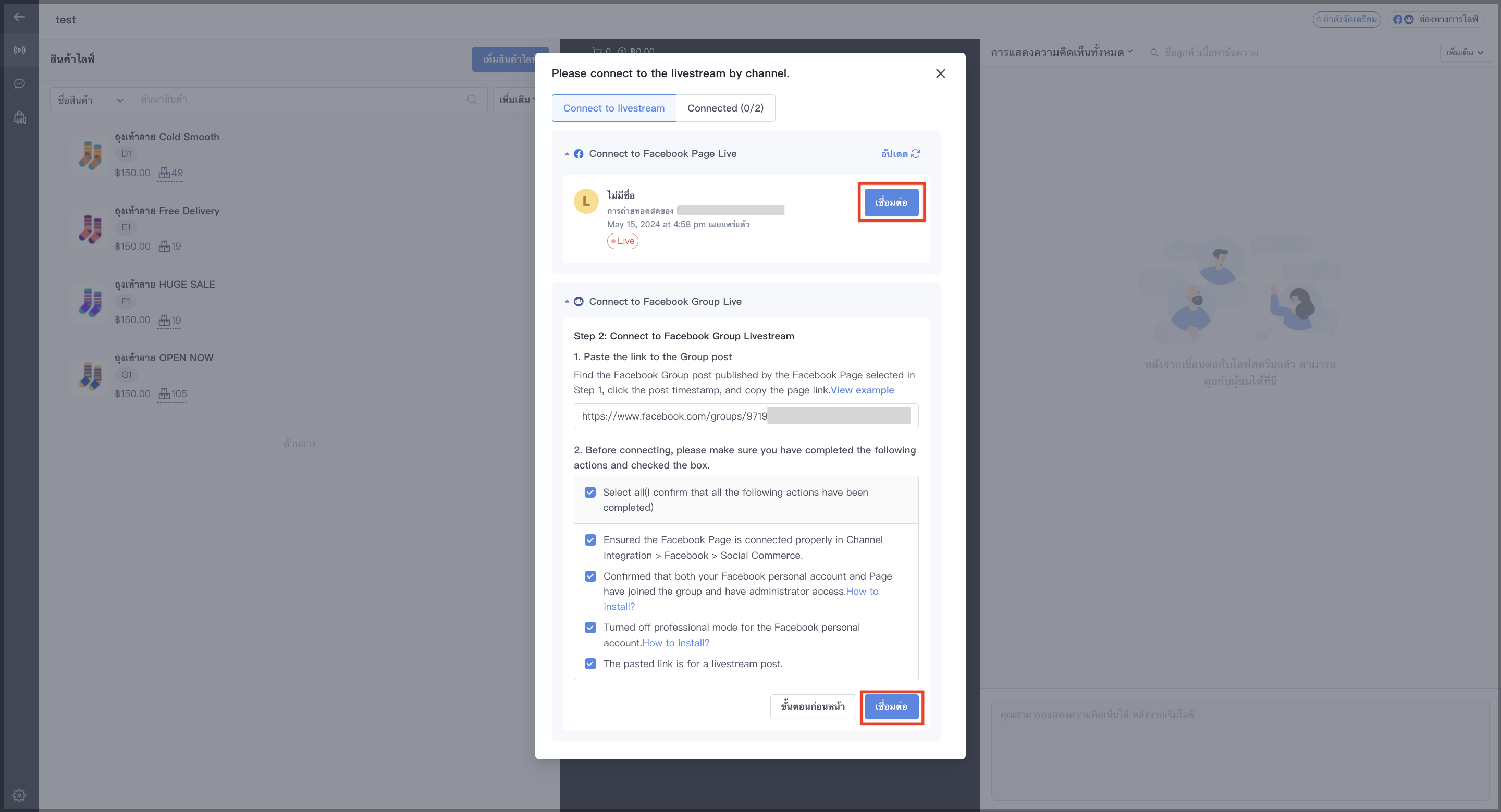Click the D1 keyword tag
Image resolution: width=1501 pixels, height=812 pixels.
point(126,154)
